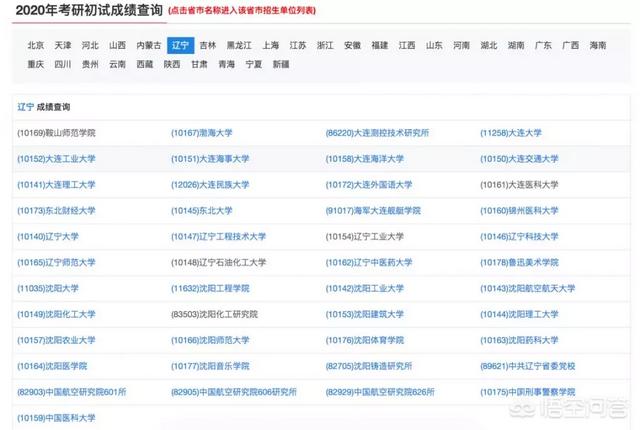The height and width of the screenshot is (430, 640).
Task: Open (10159)中国医科大学 link
Action: tap(56, 418)
